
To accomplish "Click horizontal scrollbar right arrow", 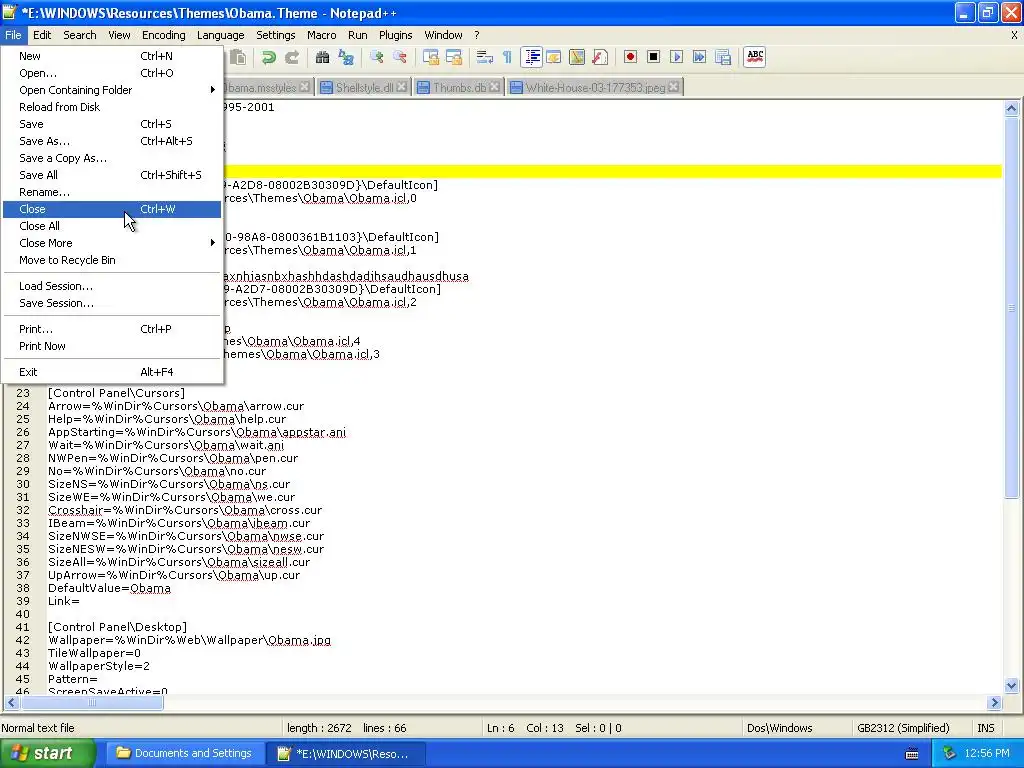I will tap(995, 703).
